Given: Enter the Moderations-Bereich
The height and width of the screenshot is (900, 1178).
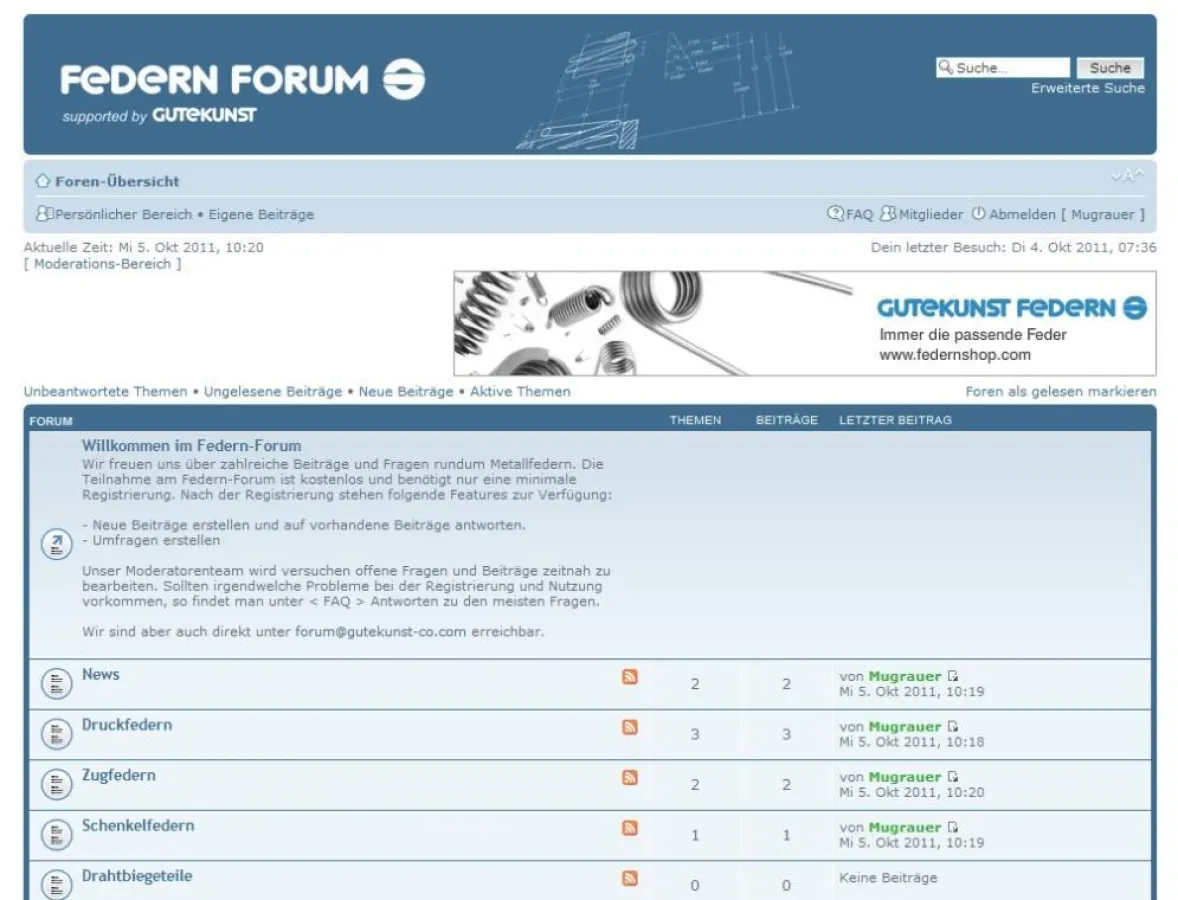Looking at the screenshot, I should point(100,263).
